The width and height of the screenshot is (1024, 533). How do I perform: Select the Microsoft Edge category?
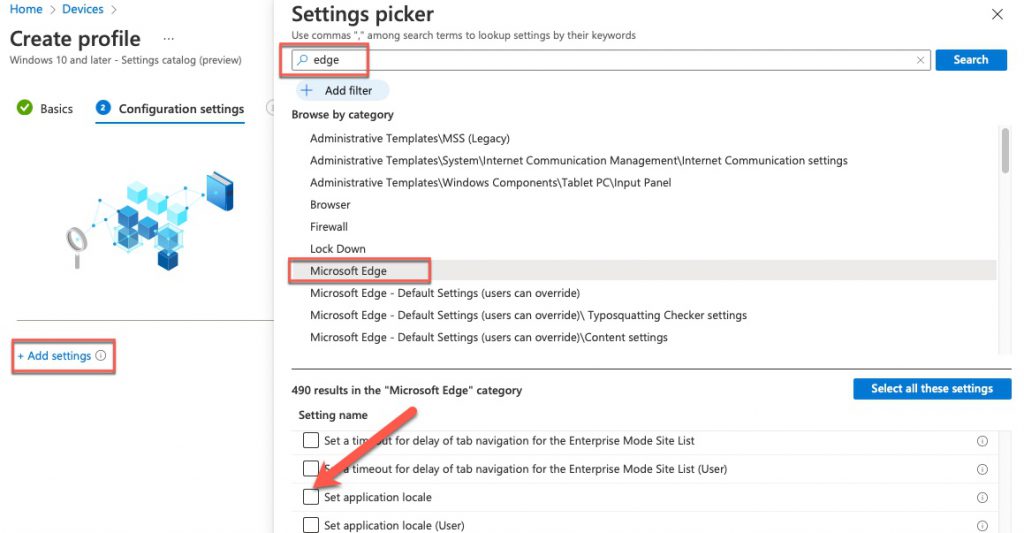348,271
